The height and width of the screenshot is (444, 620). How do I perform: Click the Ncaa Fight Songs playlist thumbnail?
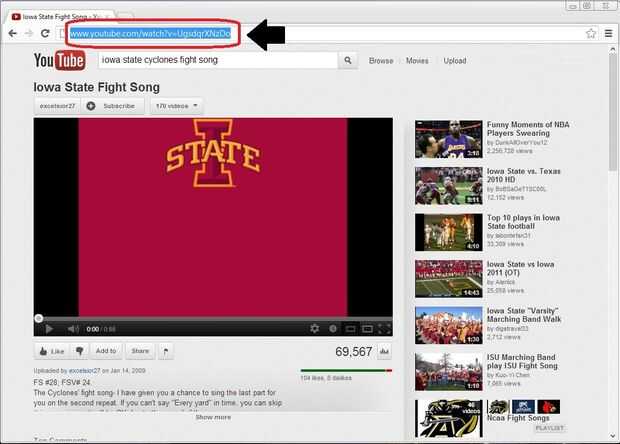449,418
